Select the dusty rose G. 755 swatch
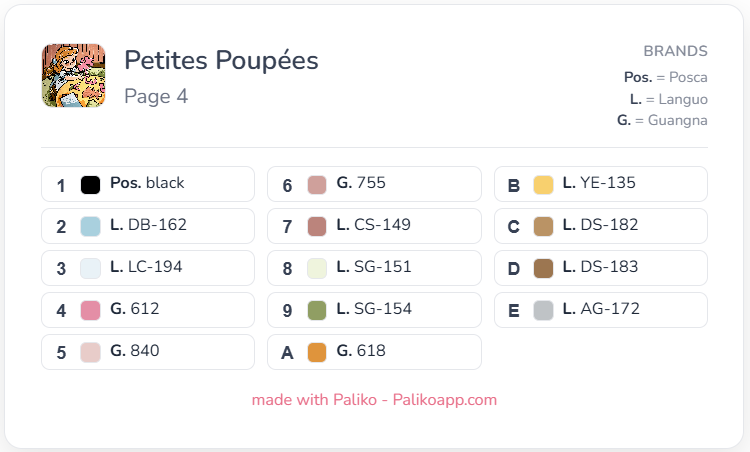Image resolution: width=750 pixels, height=452 pixels. pos(317,185)
